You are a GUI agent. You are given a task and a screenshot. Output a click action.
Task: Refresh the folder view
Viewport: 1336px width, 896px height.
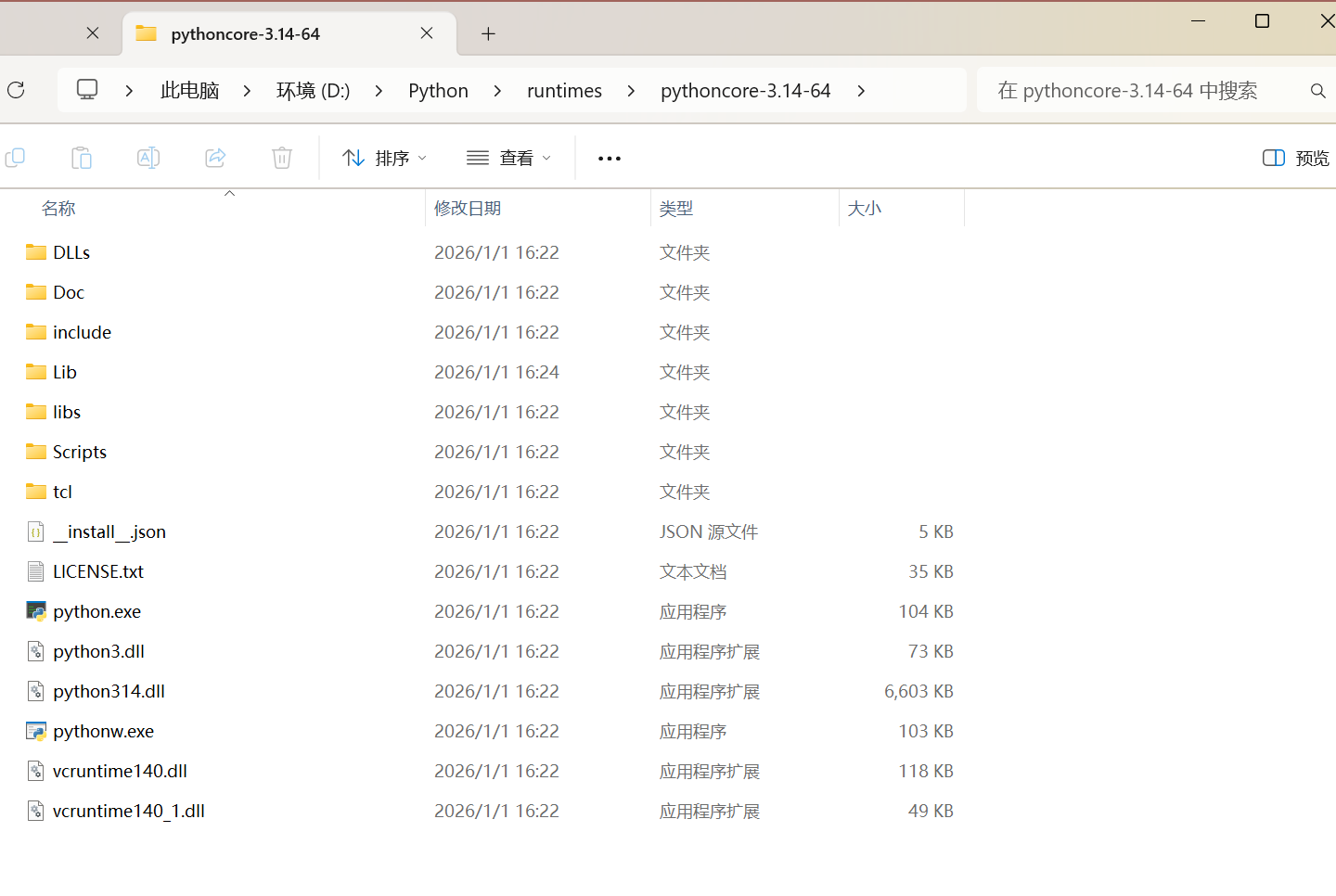point(15,90)
